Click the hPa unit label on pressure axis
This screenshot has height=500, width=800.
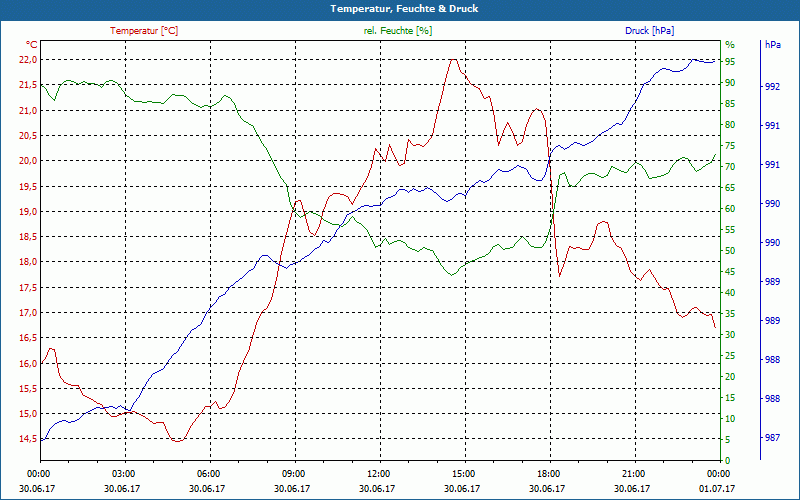click(x=772, y=44)
